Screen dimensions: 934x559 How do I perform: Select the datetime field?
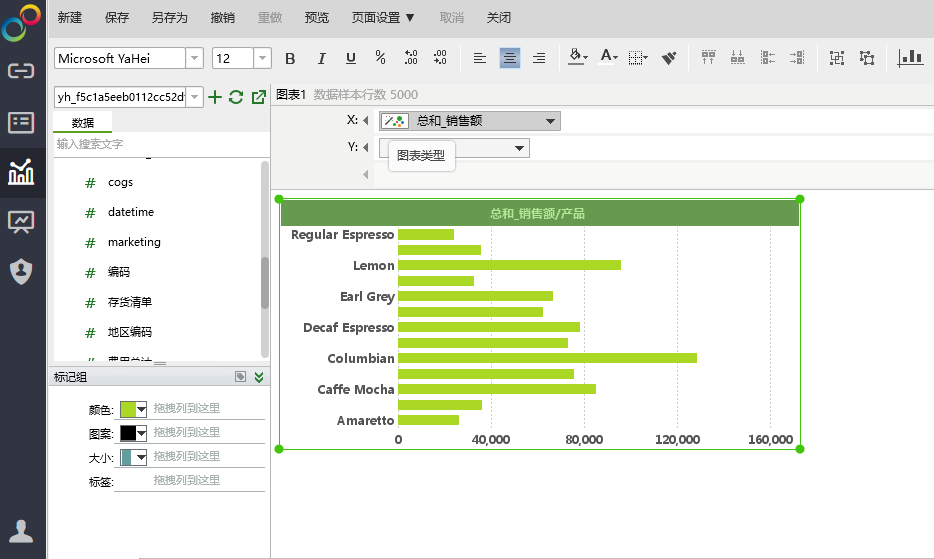(x=131, y=212)
